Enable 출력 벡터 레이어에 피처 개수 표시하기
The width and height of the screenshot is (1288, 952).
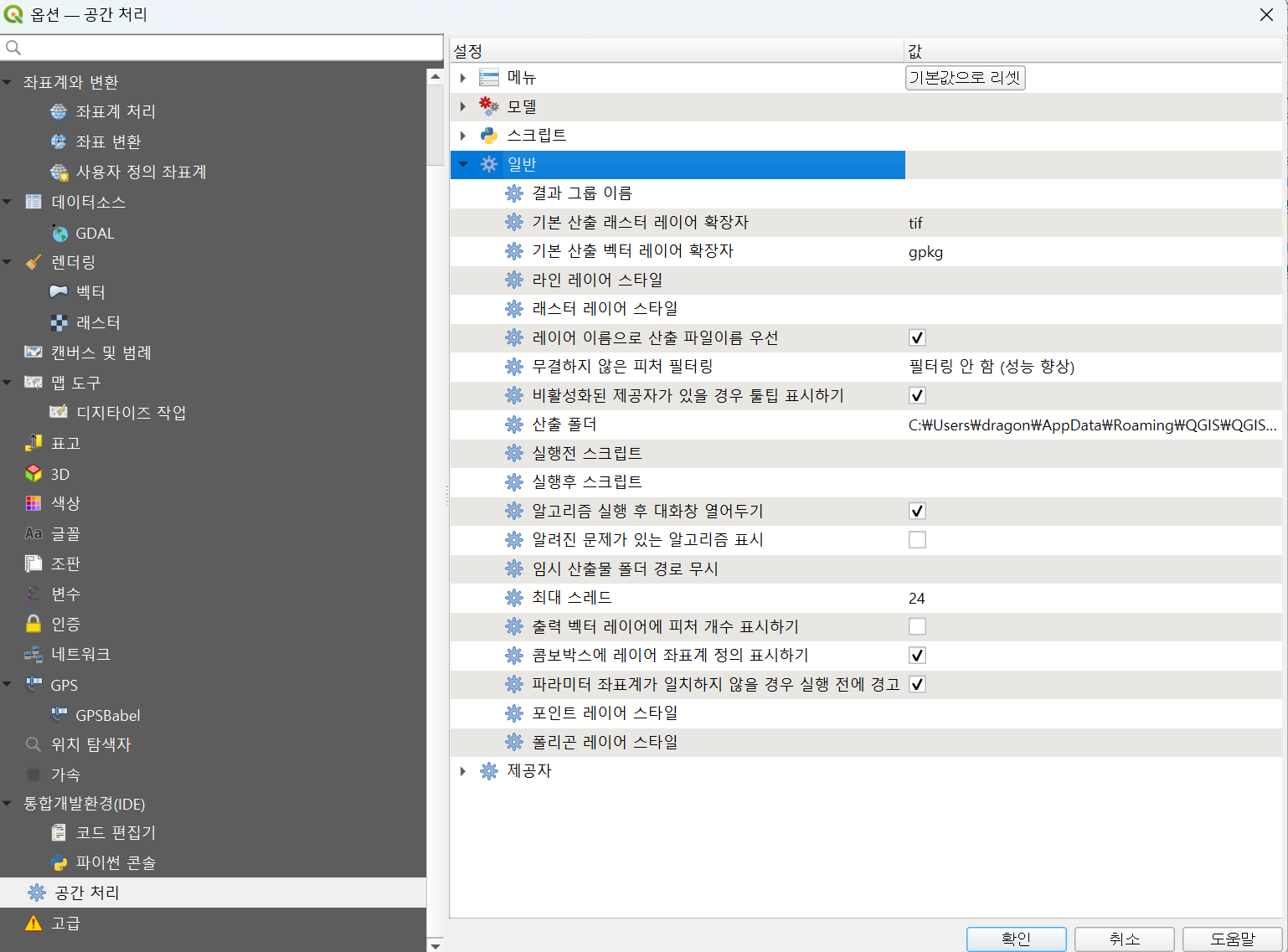tap(917, 626)
